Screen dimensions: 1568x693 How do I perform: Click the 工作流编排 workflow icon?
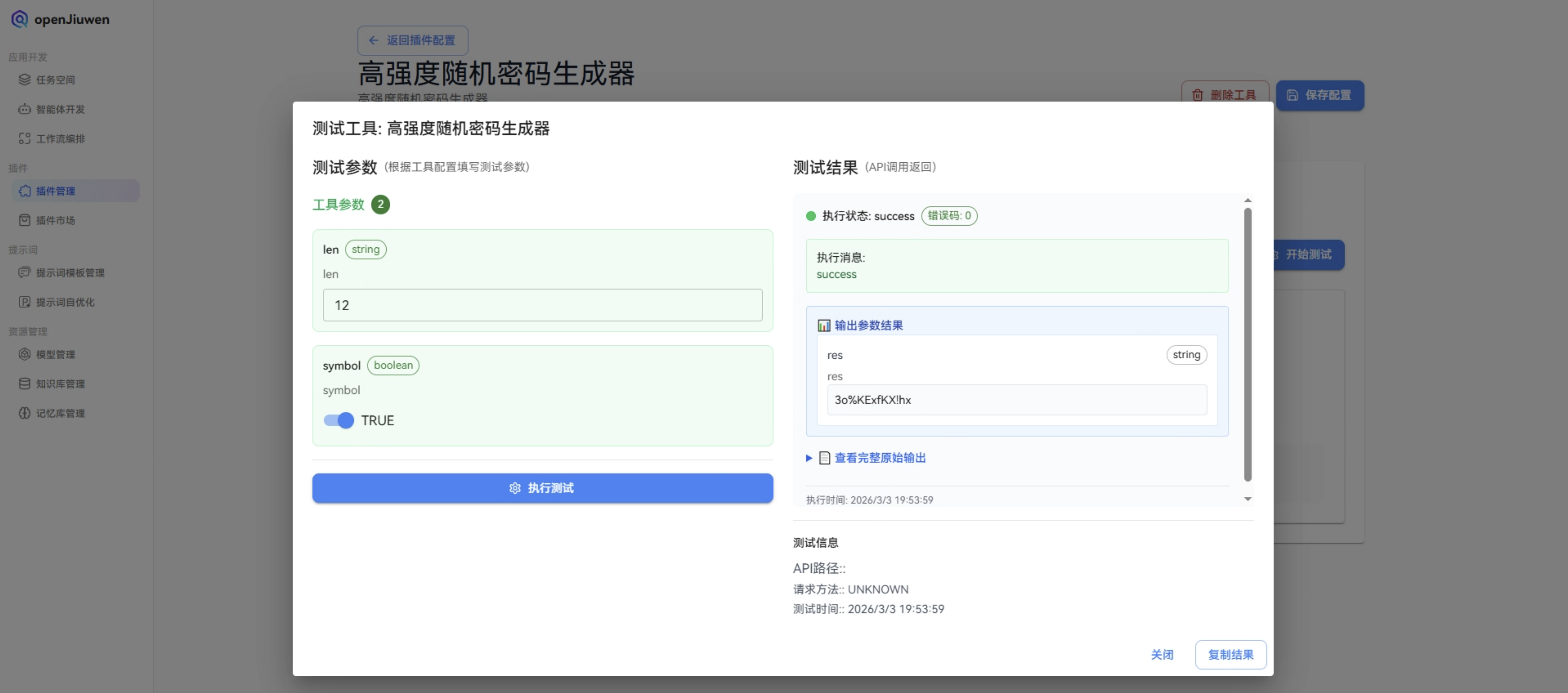click(x=24, y=139)
